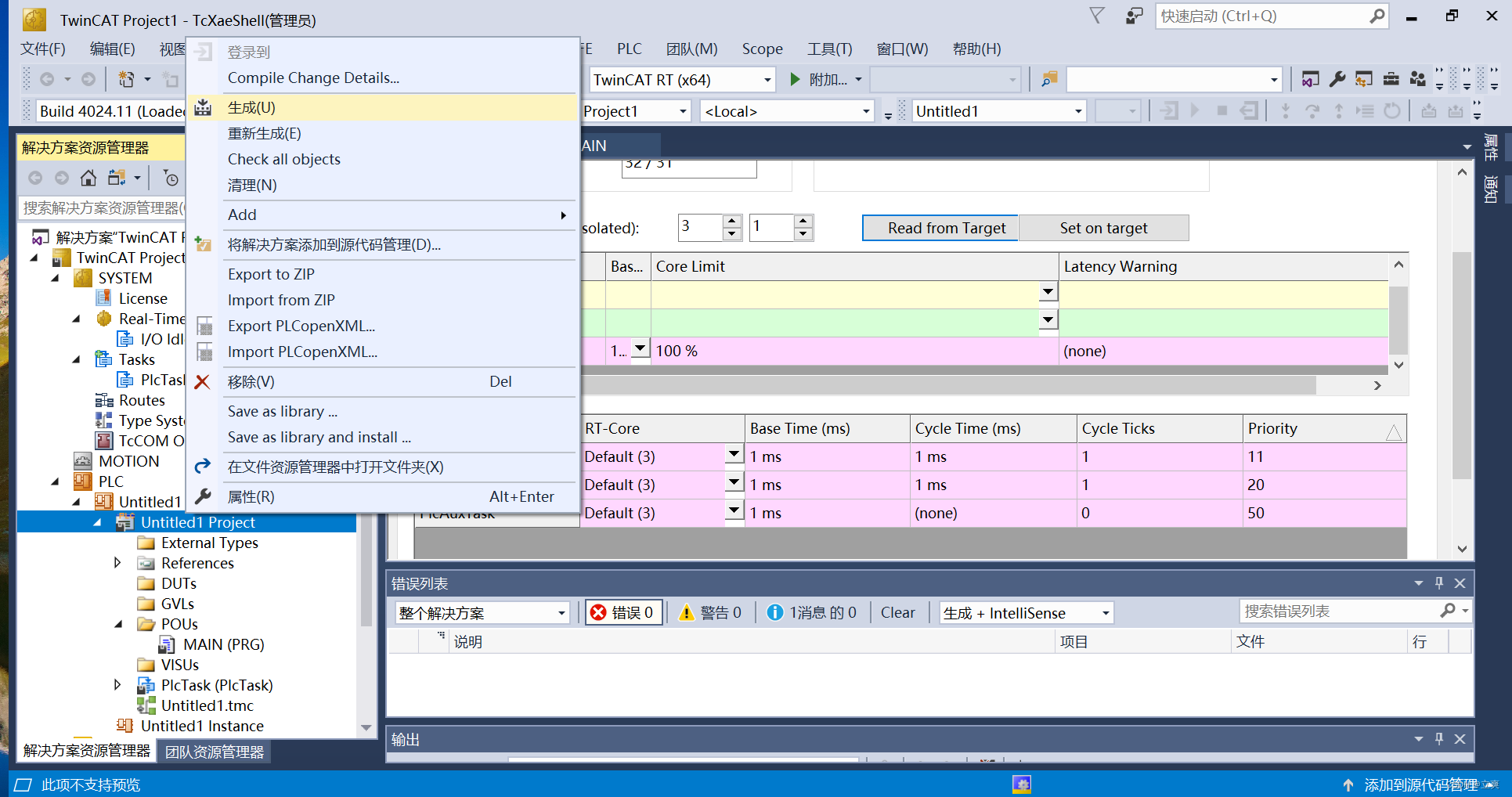
Task: Open Core Limit dropdown in yellow row
Action: click(1048, 292)
